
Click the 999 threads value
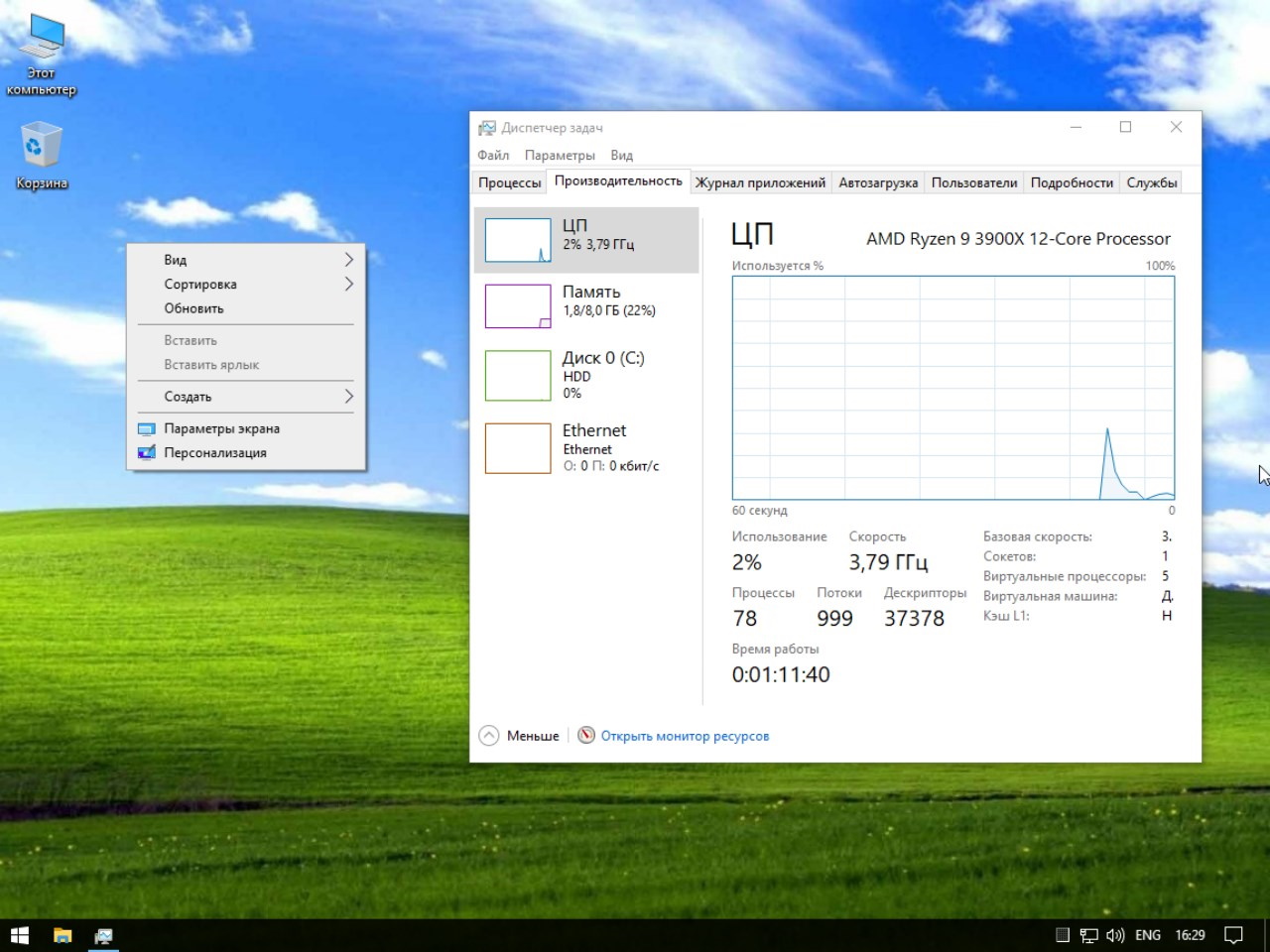(x=834, y=619)
